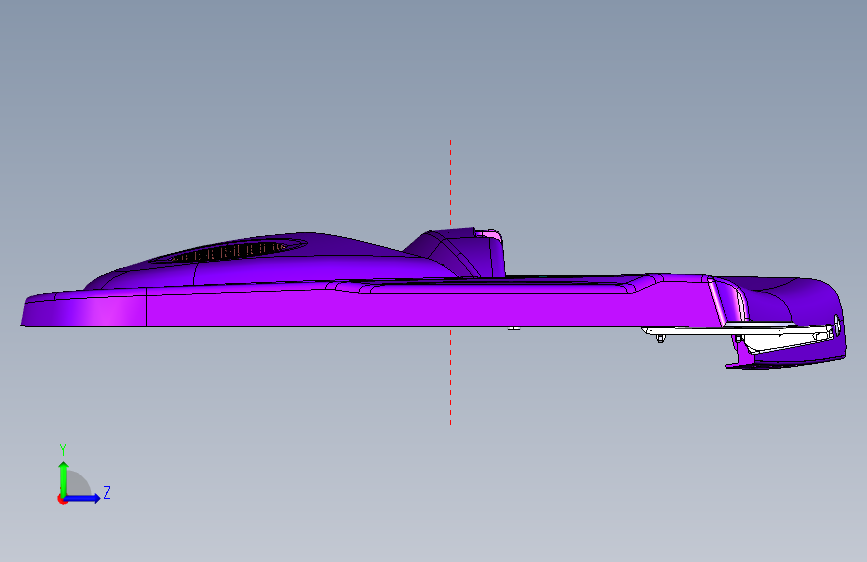This screenshot has width=867, height=562.
Task: Click the 'Y' axis label
Action: click(x=63, y=450)
